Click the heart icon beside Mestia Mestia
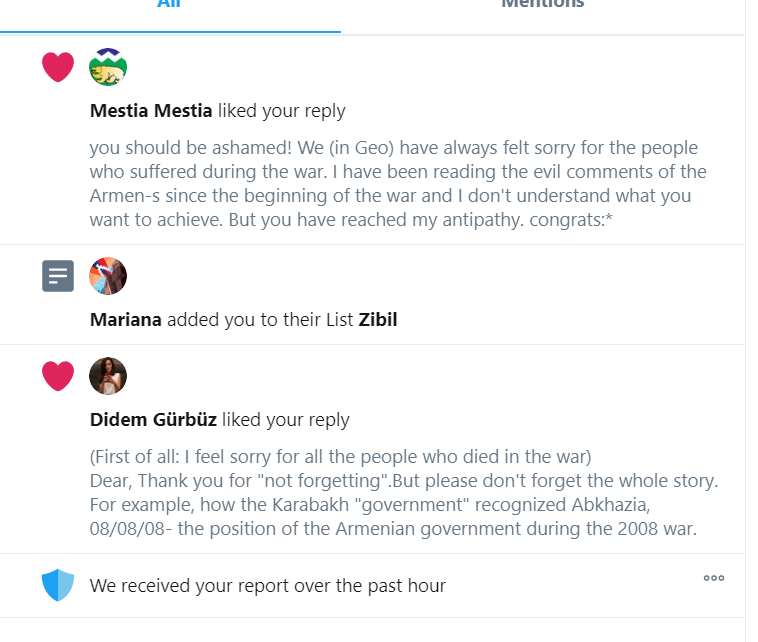The width and height of the screenshot is (758, 642). [x=58, y=67]
